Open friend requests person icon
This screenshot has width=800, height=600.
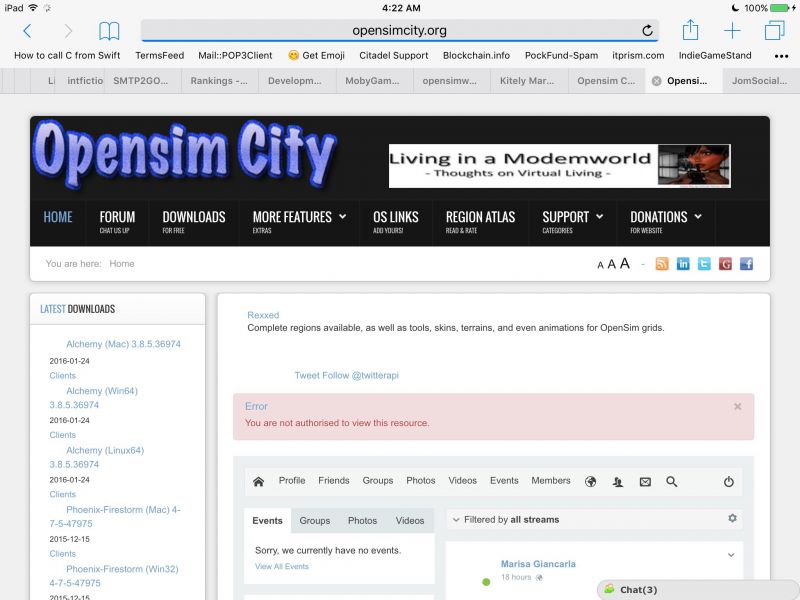point(618,481)
